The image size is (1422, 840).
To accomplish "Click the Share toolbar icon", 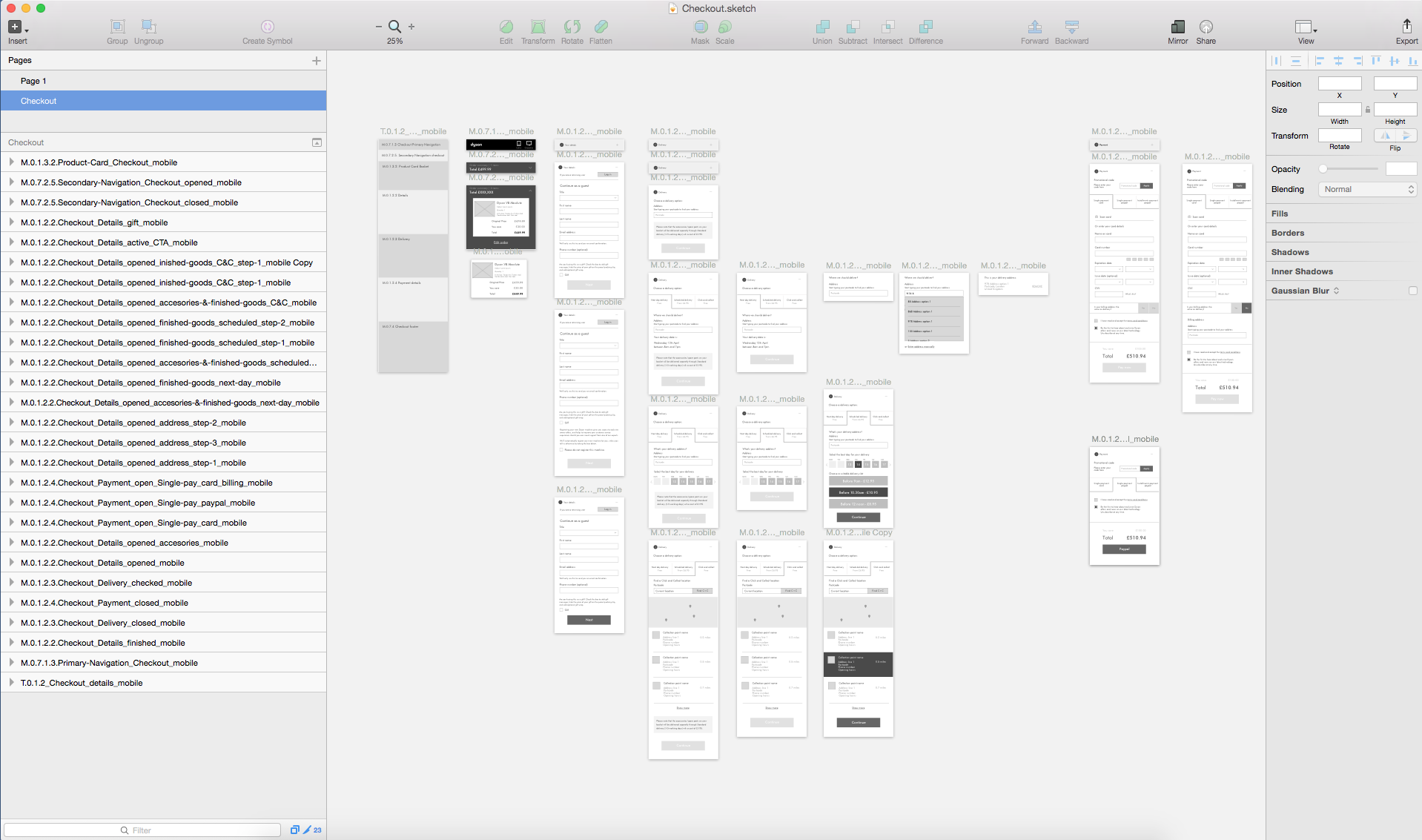I will [x=1206, y=27].
